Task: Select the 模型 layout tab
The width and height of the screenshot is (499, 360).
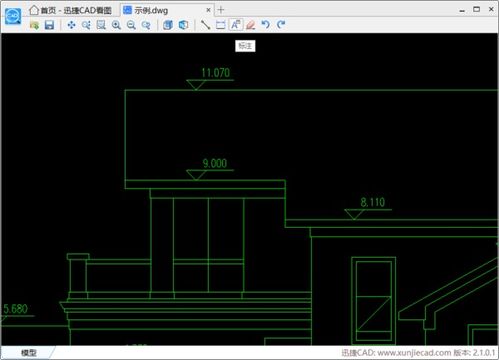Action: click(x=29, y=353)
